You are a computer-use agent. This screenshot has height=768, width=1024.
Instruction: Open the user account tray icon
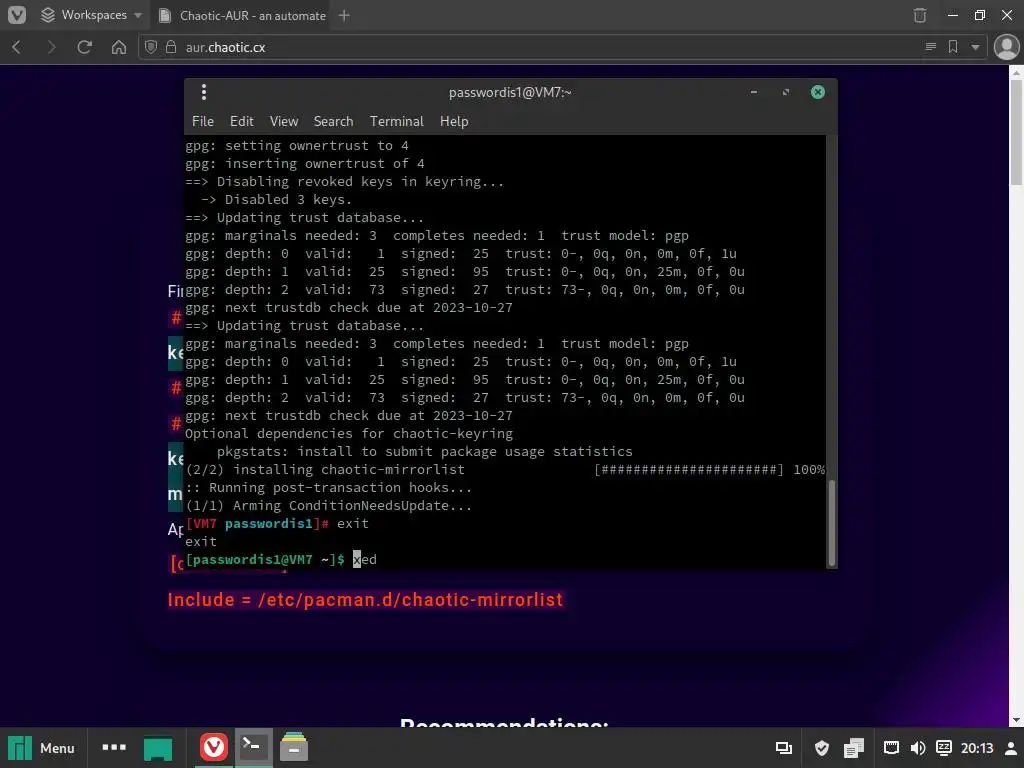(1010, 748)
